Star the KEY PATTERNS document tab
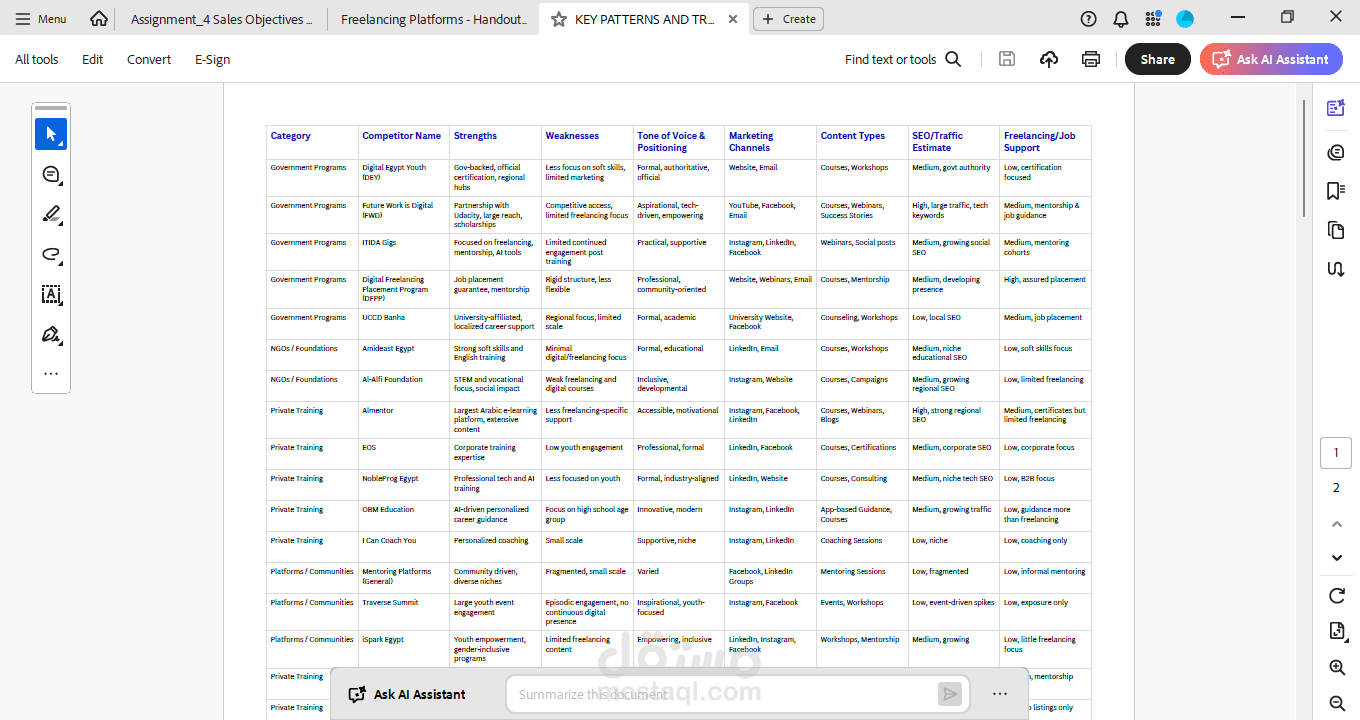This screenshot has width=1360, height=720. click(559, 19)
